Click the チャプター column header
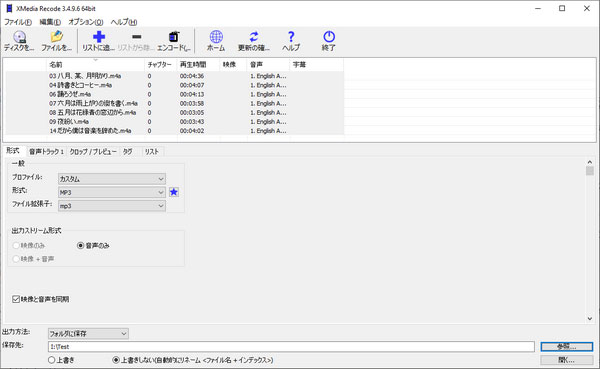600x369 pixels. [160, 65]
